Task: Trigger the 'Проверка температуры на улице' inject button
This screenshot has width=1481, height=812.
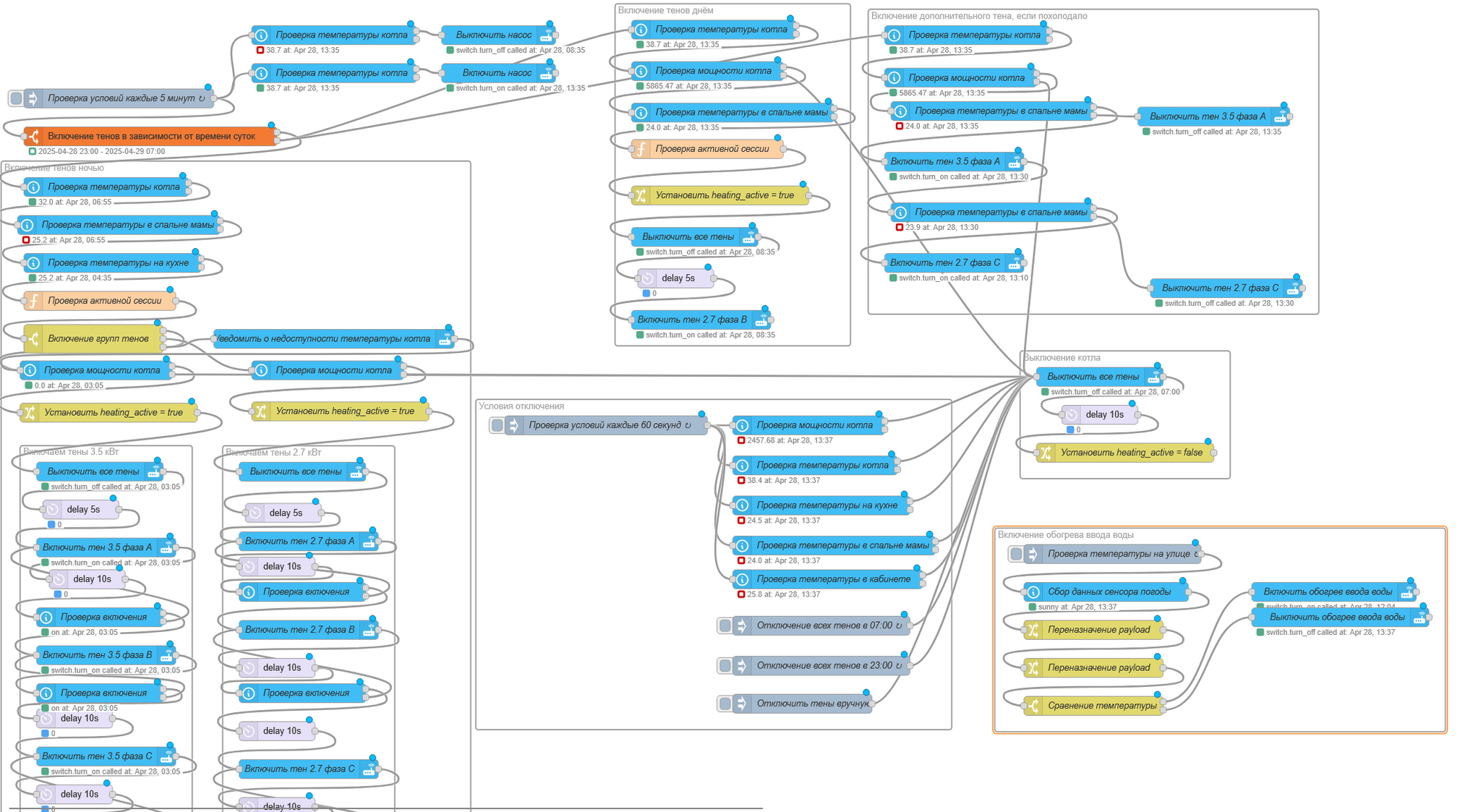Action: (1016, 554)
